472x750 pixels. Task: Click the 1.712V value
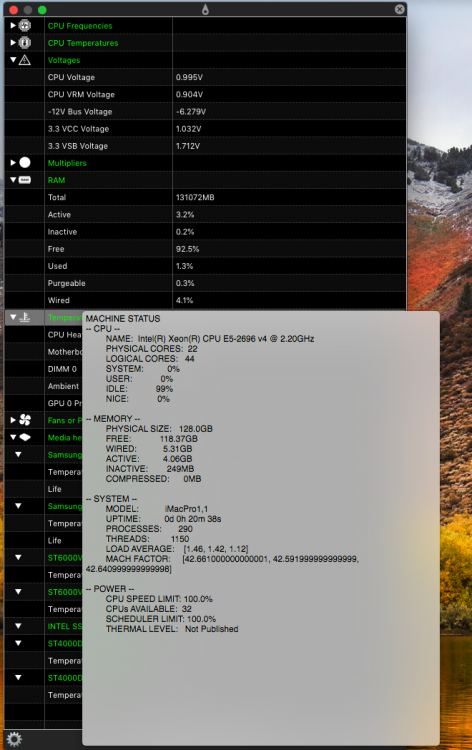tap(187, 146)
